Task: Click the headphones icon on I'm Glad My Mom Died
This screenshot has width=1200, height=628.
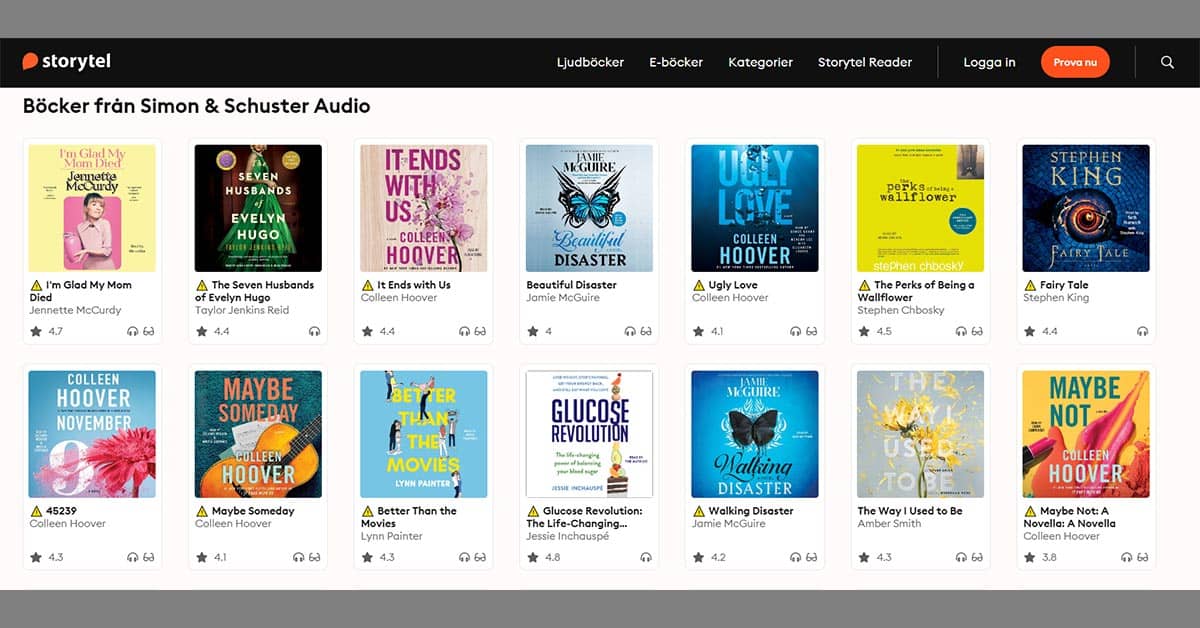Action: 133,331
